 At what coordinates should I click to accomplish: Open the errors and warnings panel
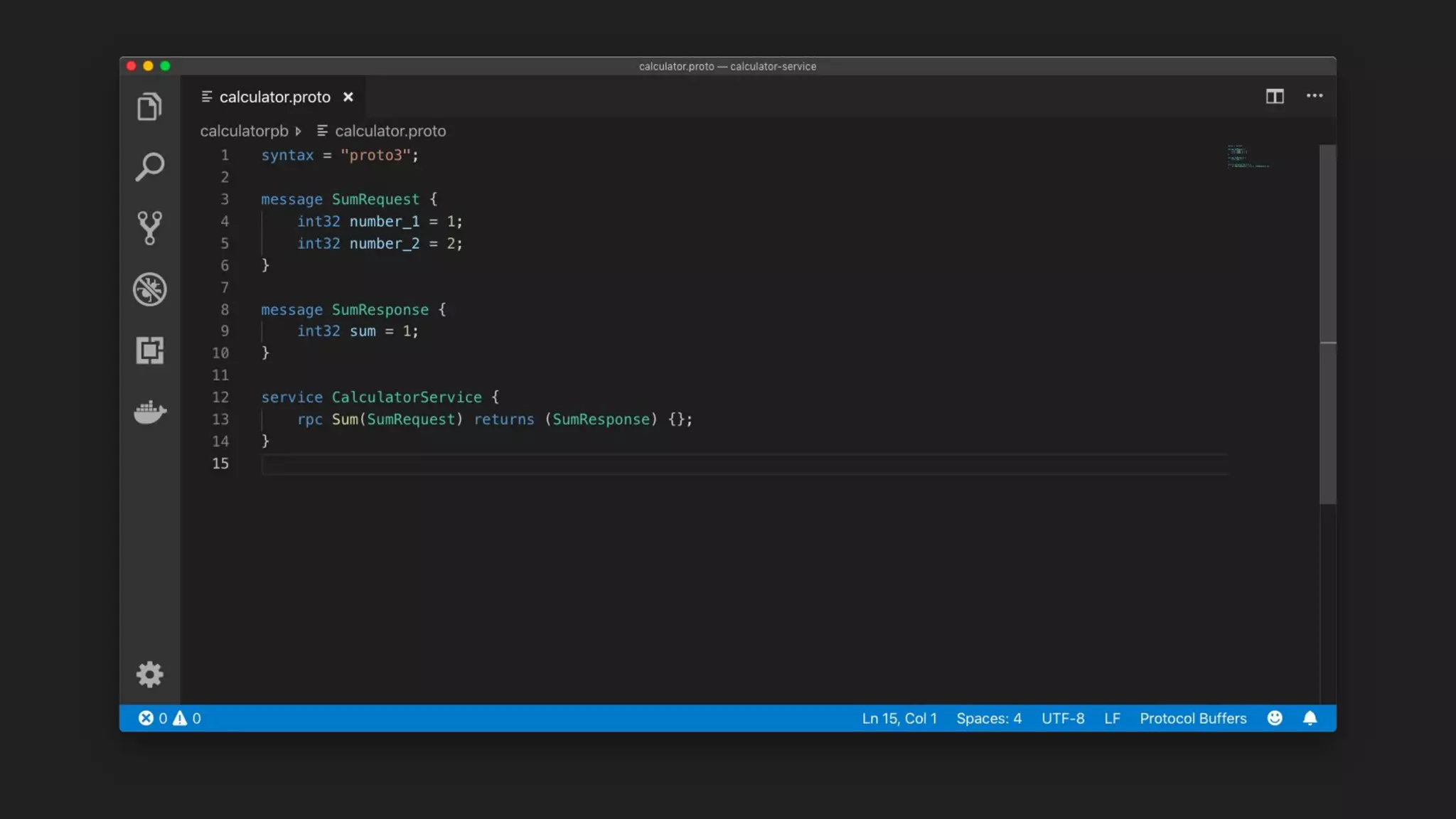tap(169, 718)
